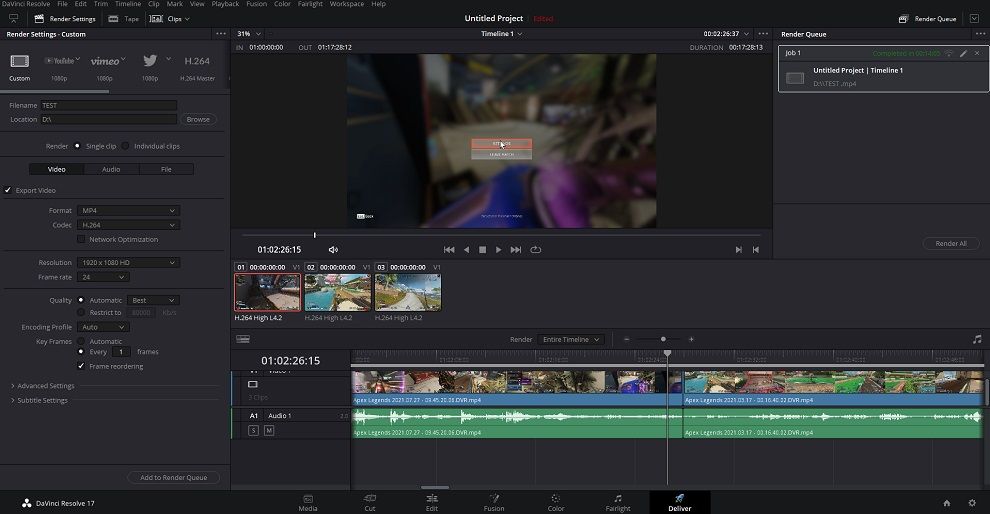This screenshot has width=990, height=514.
Task: Switch to the Edit page
Action: (x=432, y=503)
